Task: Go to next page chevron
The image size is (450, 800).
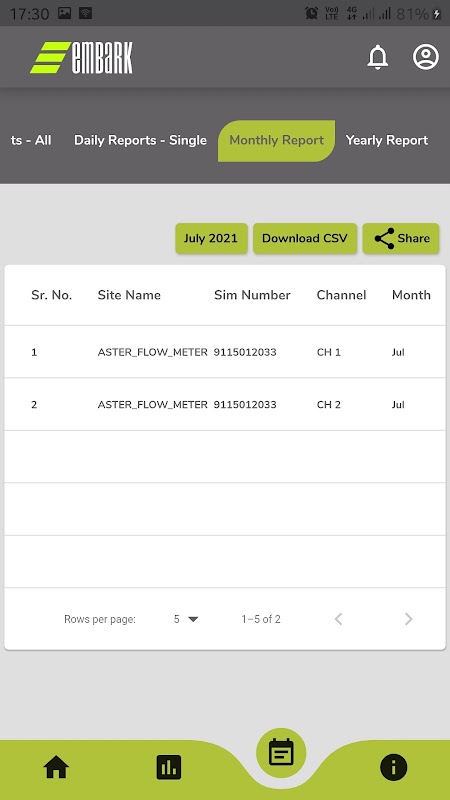Action: pyautogui.click(x=408, y=619)
